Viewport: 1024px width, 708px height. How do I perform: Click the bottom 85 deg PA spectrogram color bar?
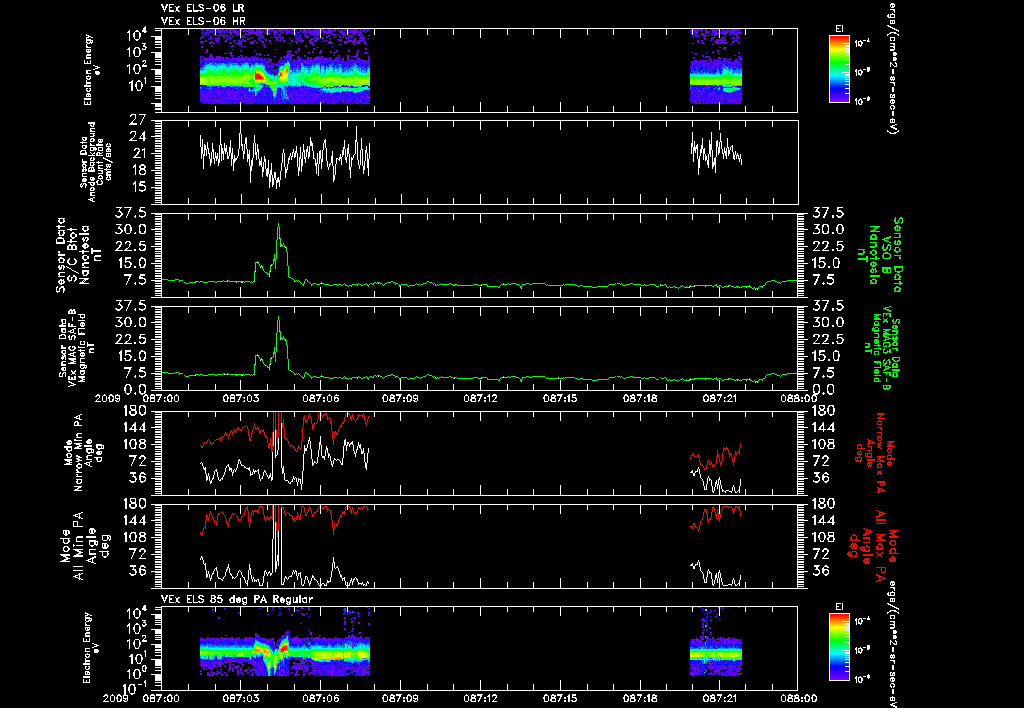point(839,647)
